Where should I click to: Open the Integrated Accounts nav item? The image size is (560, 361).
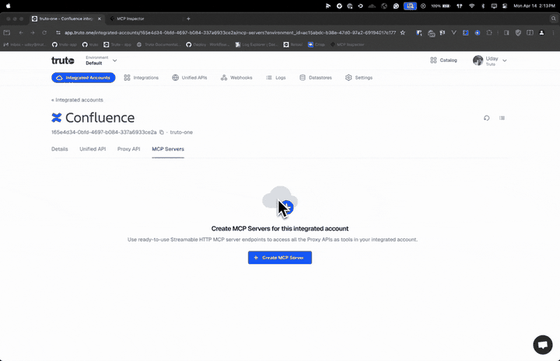(x=83, y=77)
